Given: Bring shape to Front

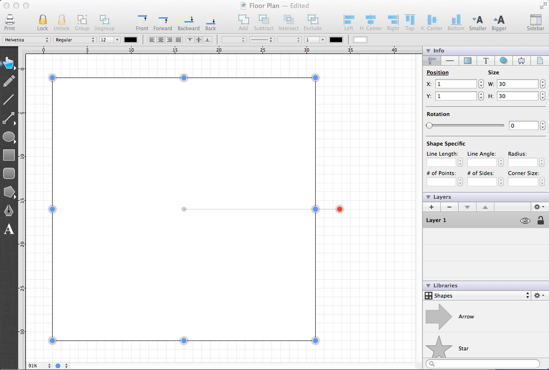Looking at the screenshot, I should pos(142,22).
